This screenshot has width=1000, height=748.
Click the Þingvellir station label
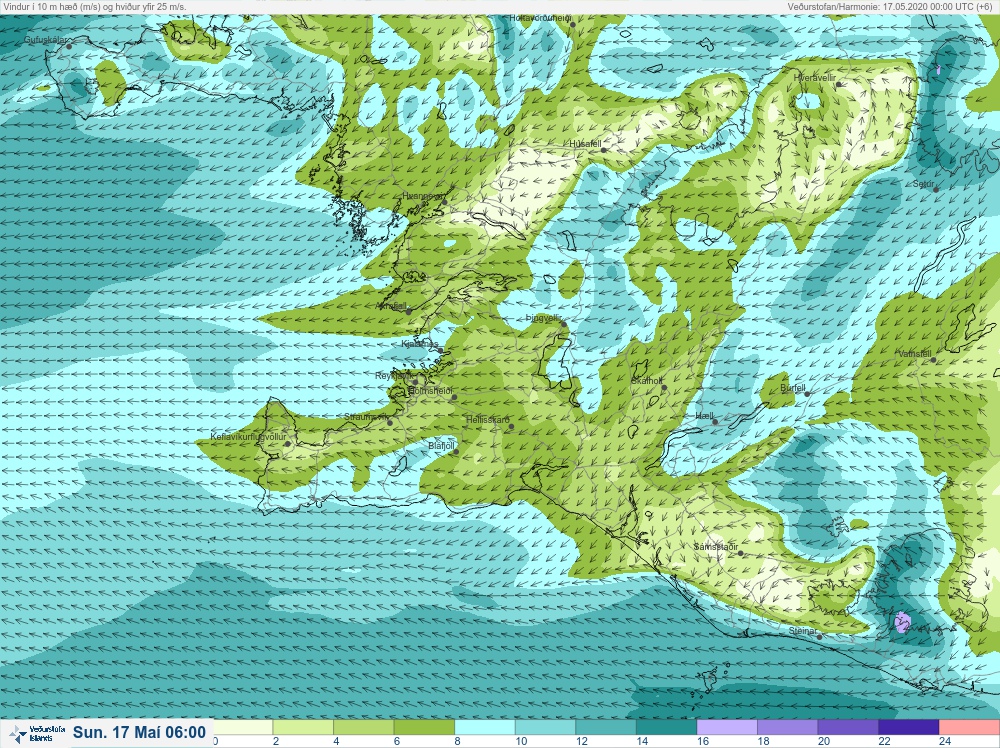pos(543,318)
